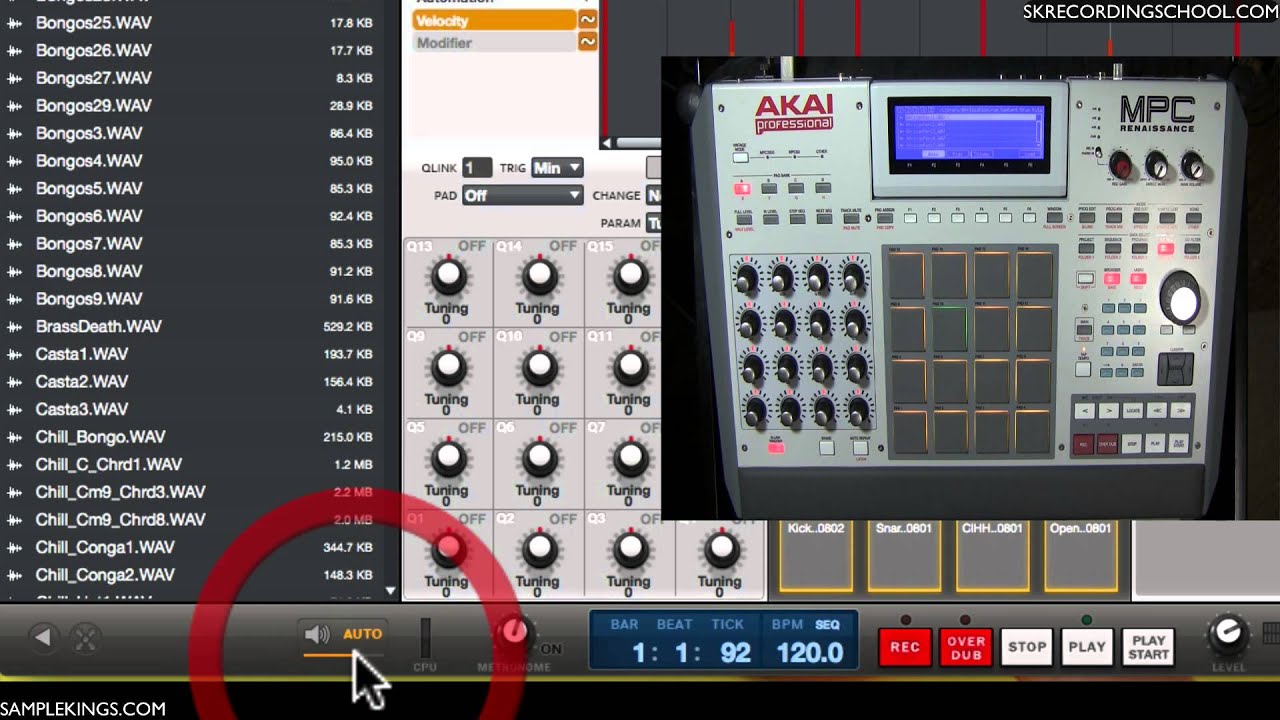1280x720 pixels.
Task: Select the Velocity automation lane
Action: pyautogui.click(x=494, y=20)
